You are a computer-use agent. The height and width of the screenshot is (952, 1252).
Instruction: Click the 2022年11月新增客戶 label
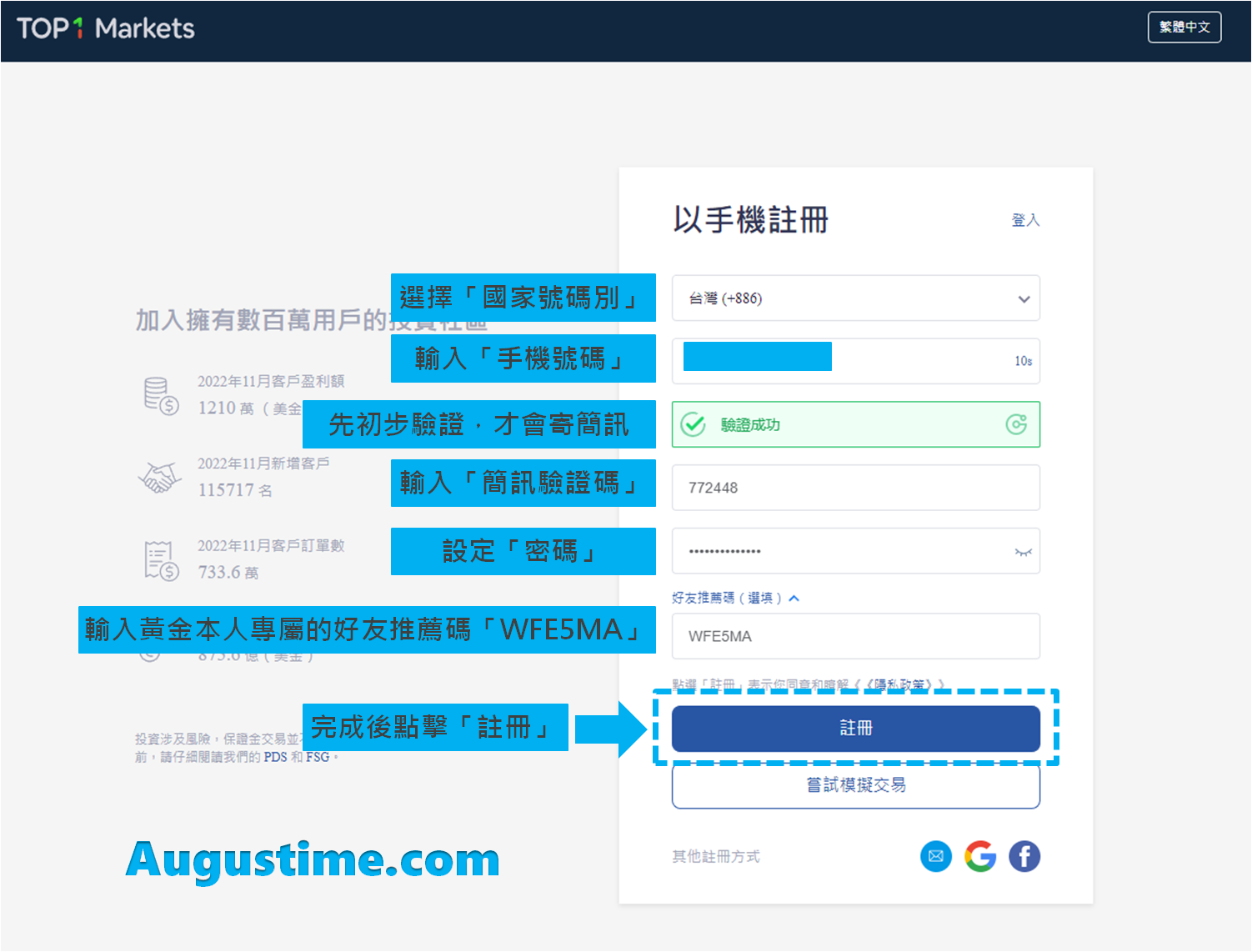263,463
